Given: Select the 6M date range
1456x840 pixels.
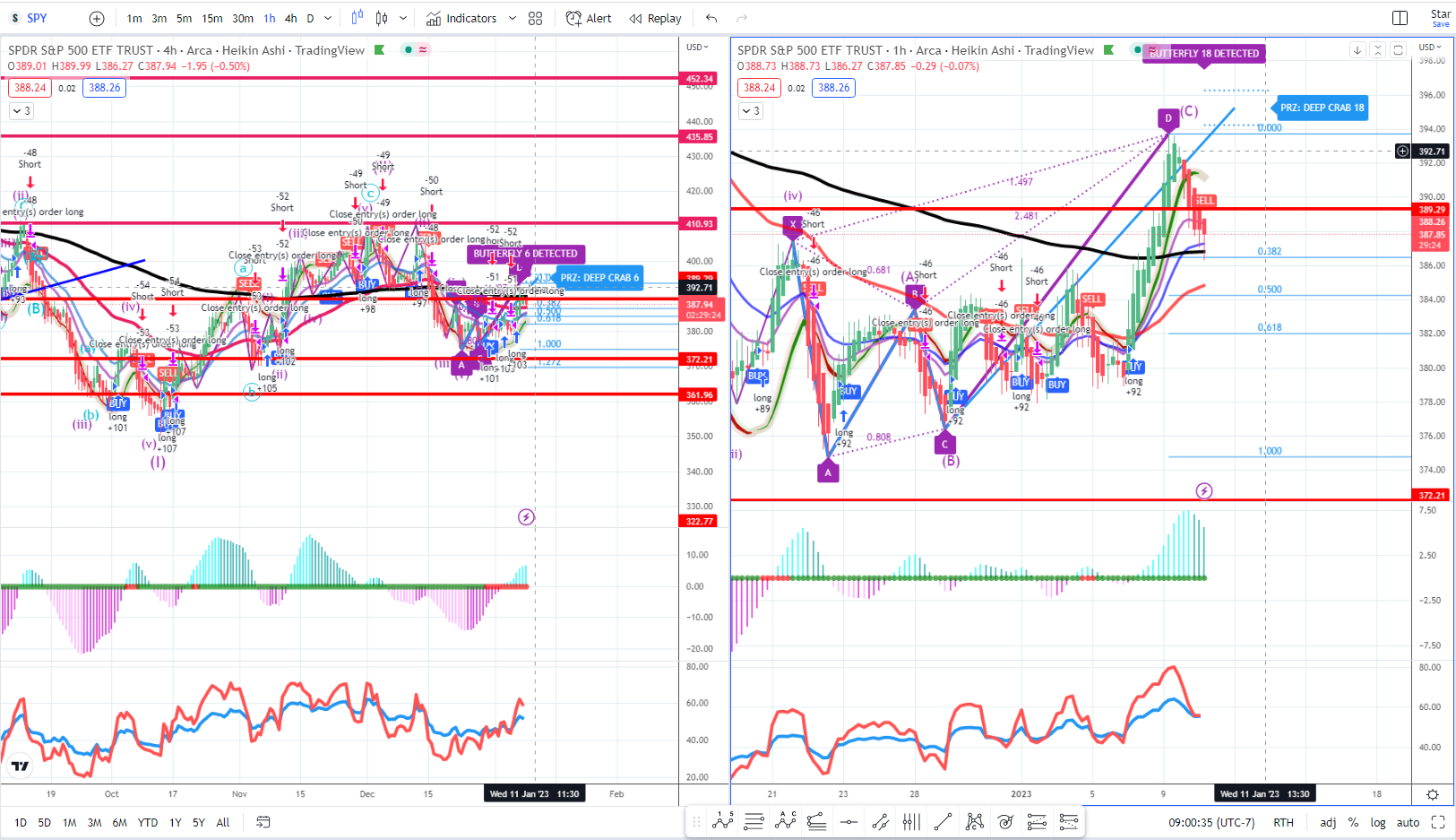Looking at the screenshot, I should pos(119,822).
